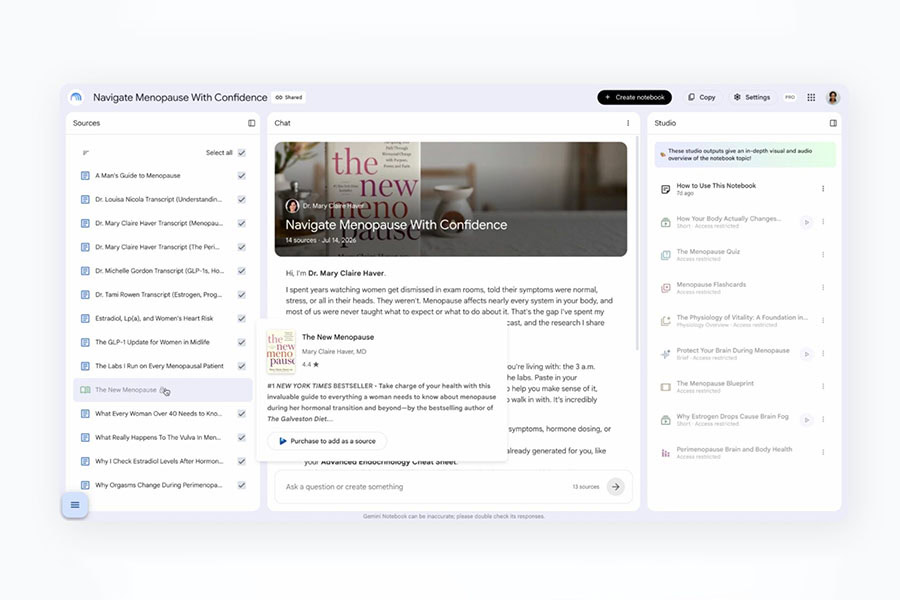Submit question with arrow send button
The image size is (900, 600).
615,487
